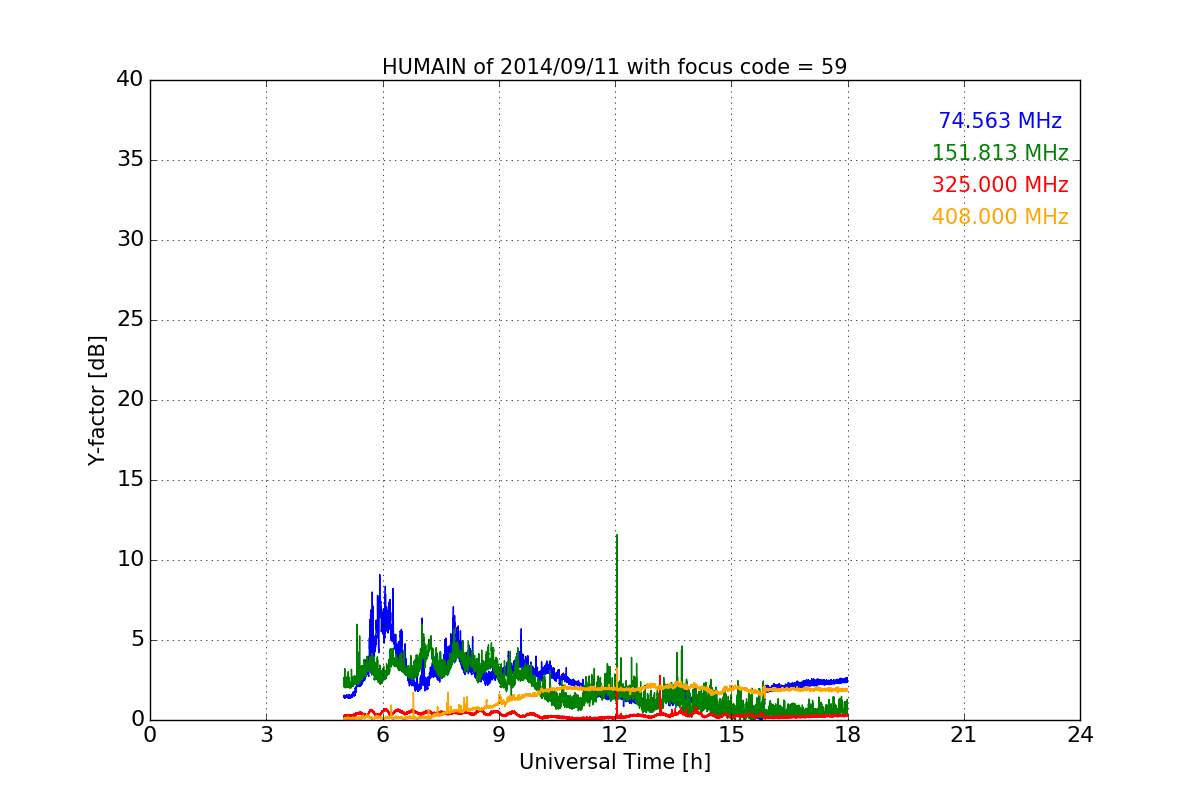The height and width of the screenshot is (800, 1200).
Task: Click y-axis tick value 35
Action: [x=130, y=160]
